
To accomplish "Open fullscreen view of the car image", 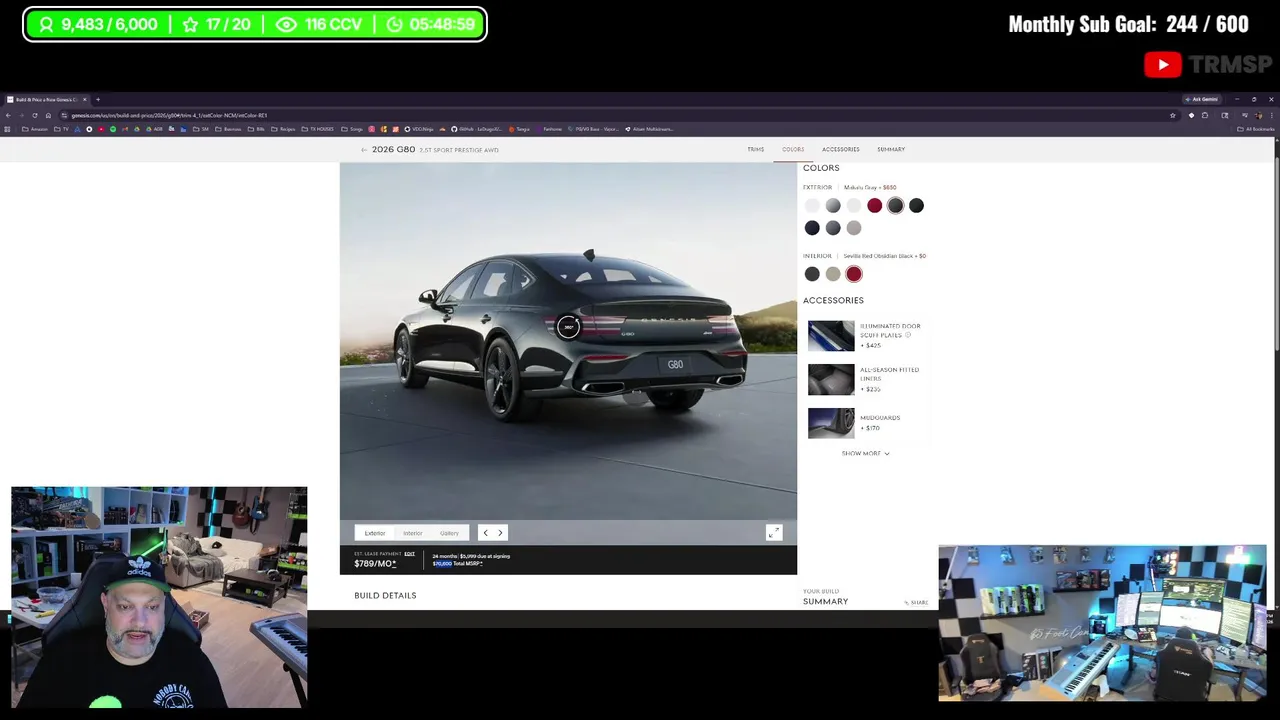I will [x=773, y=533].
